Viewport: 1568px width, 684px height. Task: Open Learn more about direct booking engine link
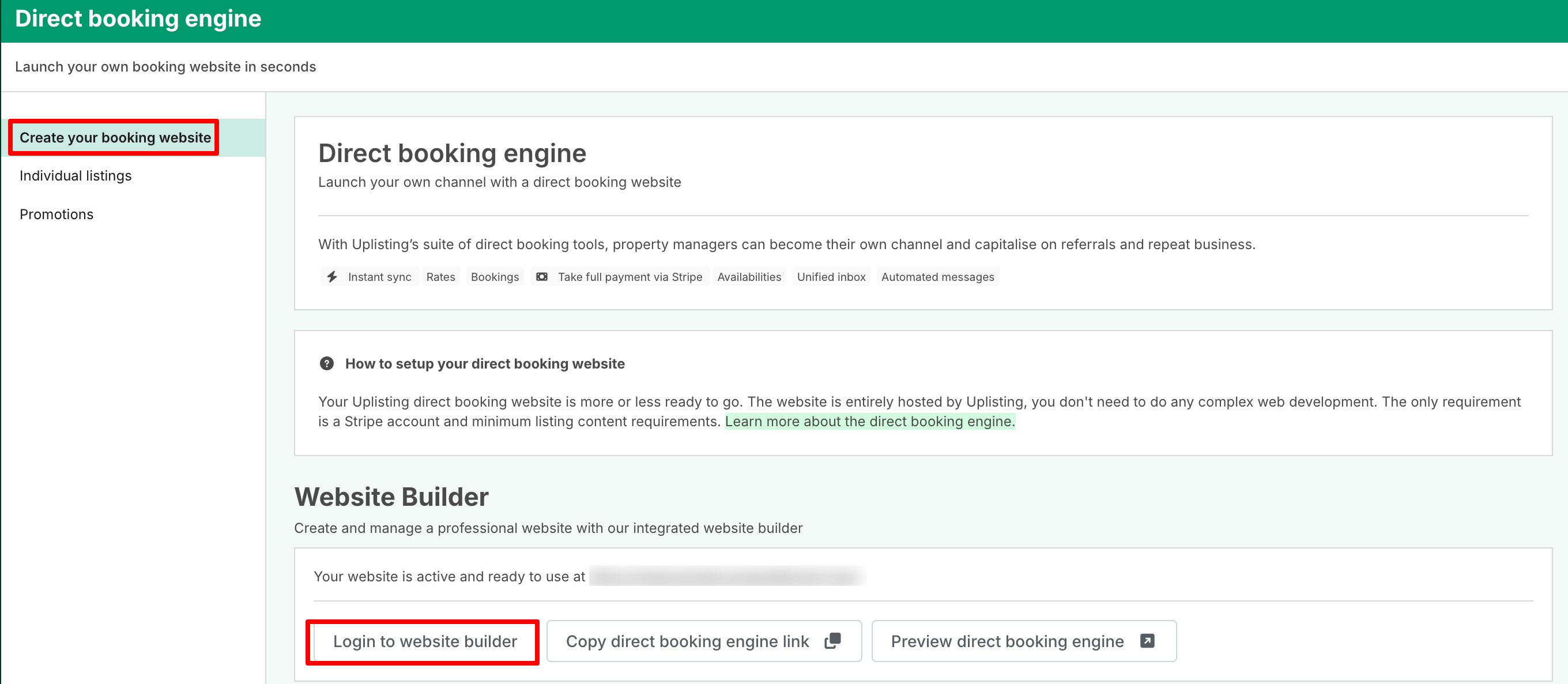869,422
